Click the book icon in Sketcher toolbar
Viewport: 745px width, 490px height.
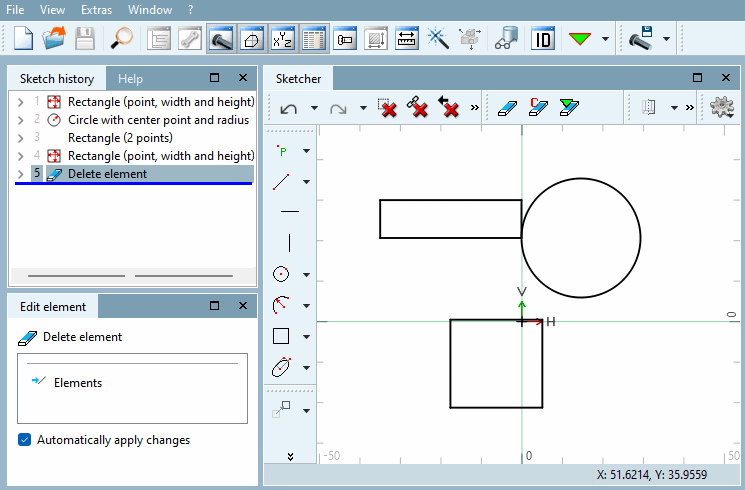tap(649, 107)
